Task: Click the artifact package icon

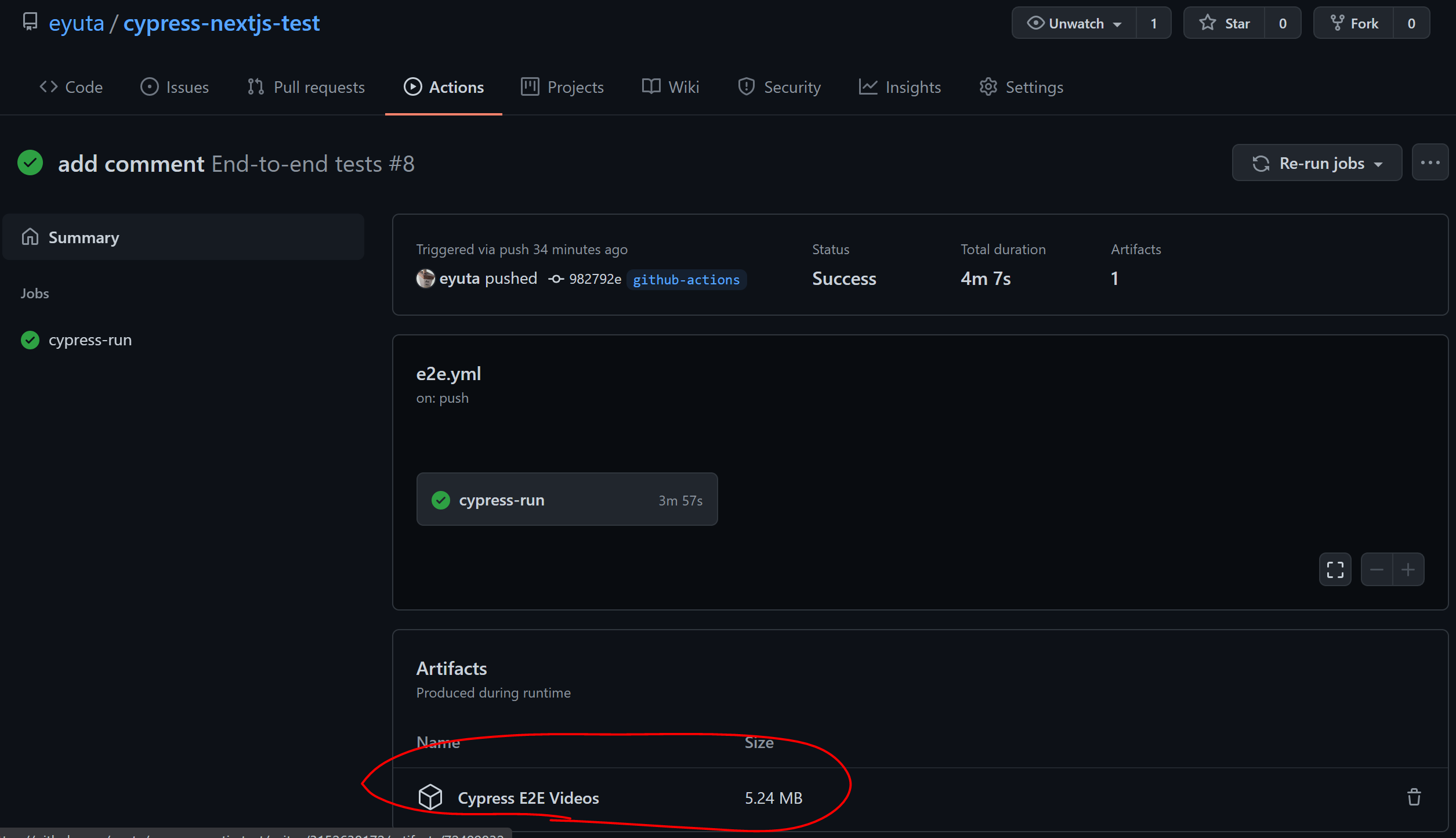Action: tap(430, 797)
